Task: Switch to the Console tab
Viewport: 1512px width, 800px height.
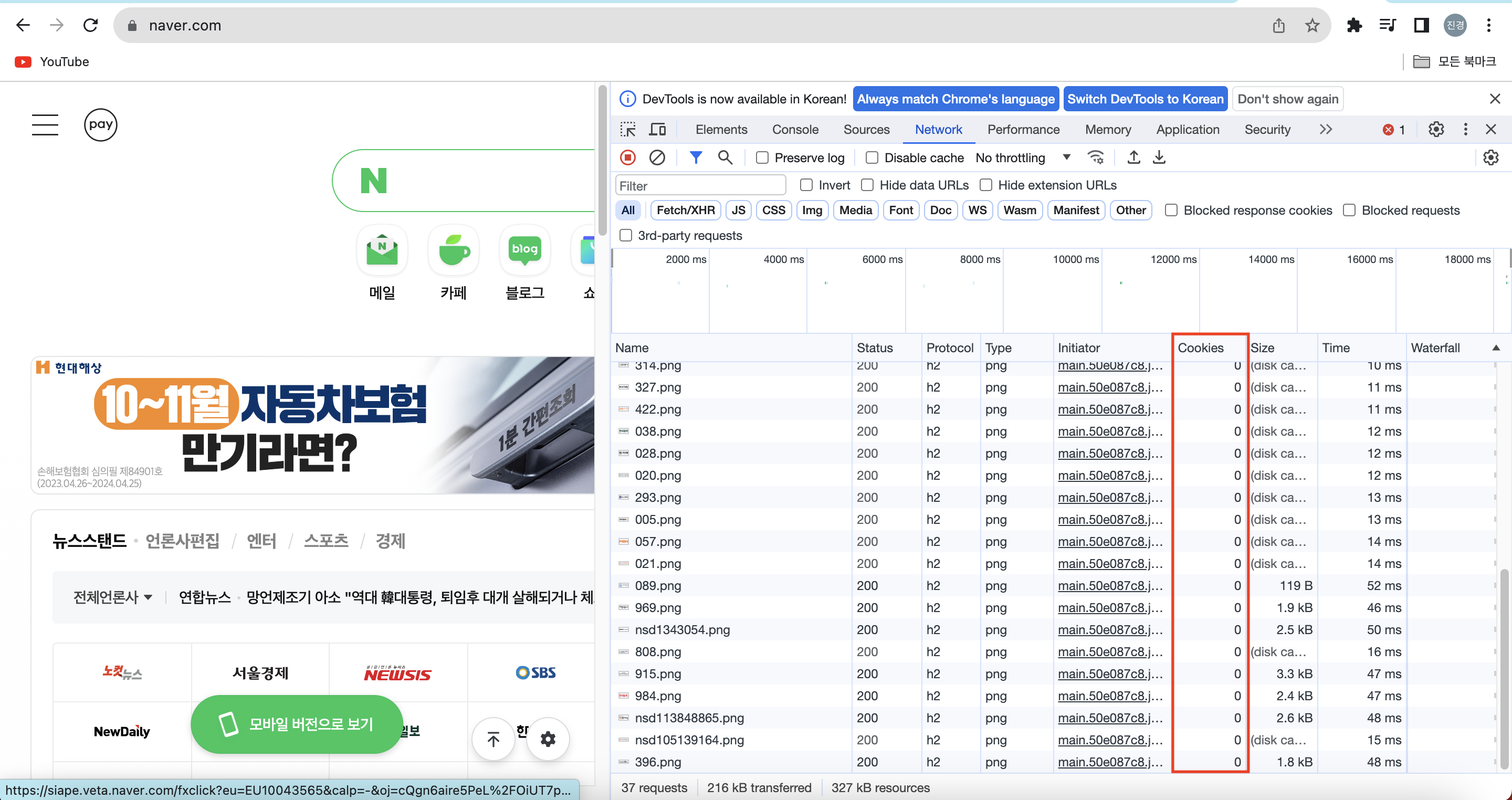Action: pyautogui.click(x=795, y=129)
